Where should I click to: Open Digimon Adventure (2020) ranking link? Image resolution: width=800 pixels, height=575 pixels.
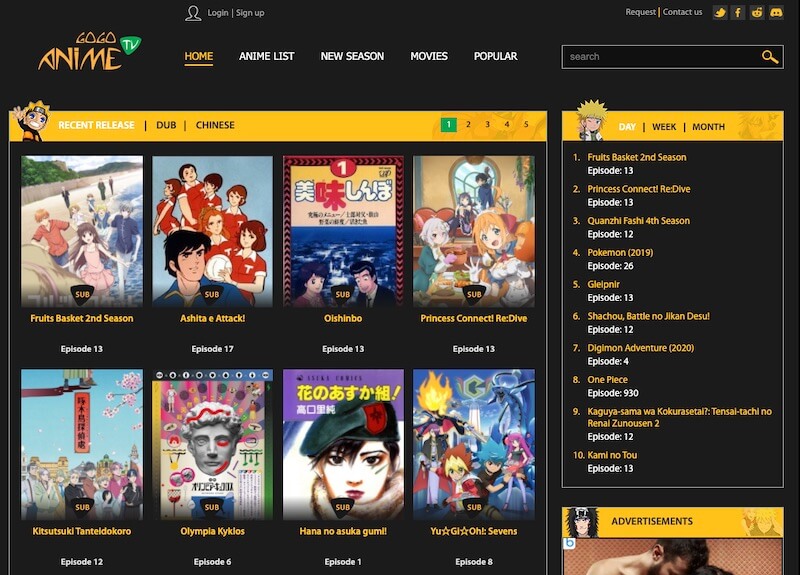coord(641,347)
